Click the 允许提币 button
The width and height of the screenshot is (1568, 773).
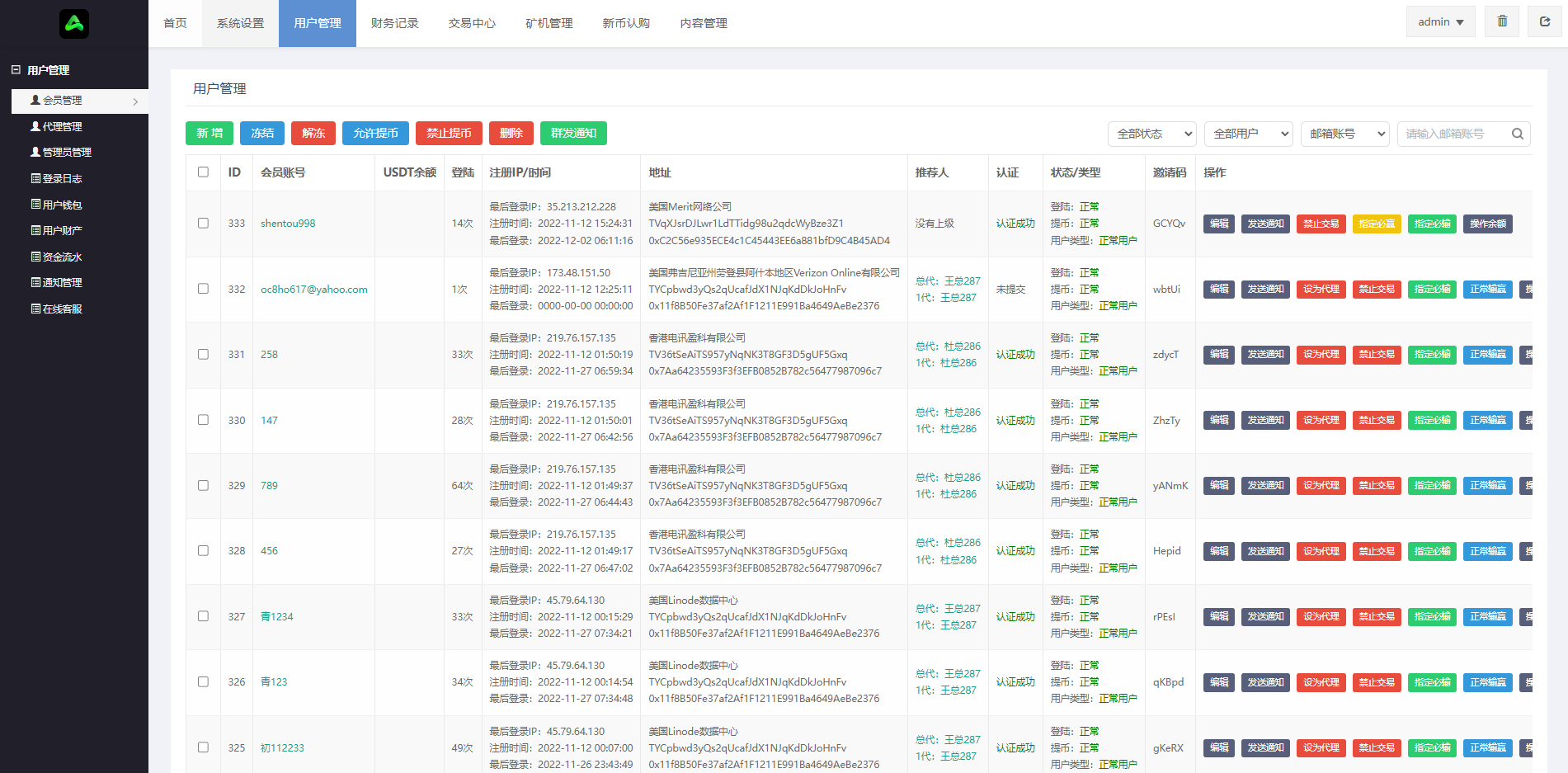(x=375, y=133)
